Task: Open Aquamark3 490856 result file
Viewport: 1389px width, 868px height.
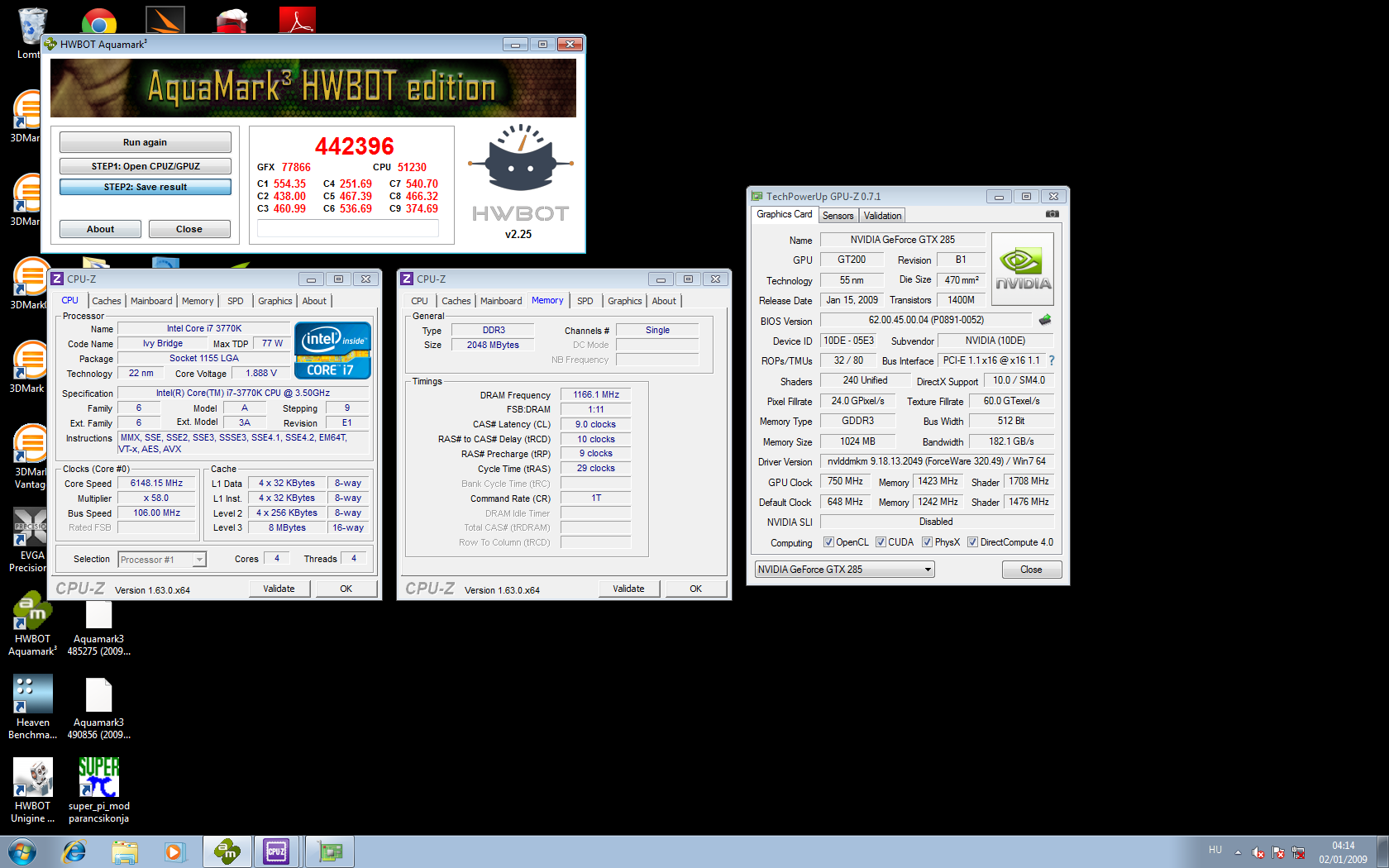Action: coord(98,709)
